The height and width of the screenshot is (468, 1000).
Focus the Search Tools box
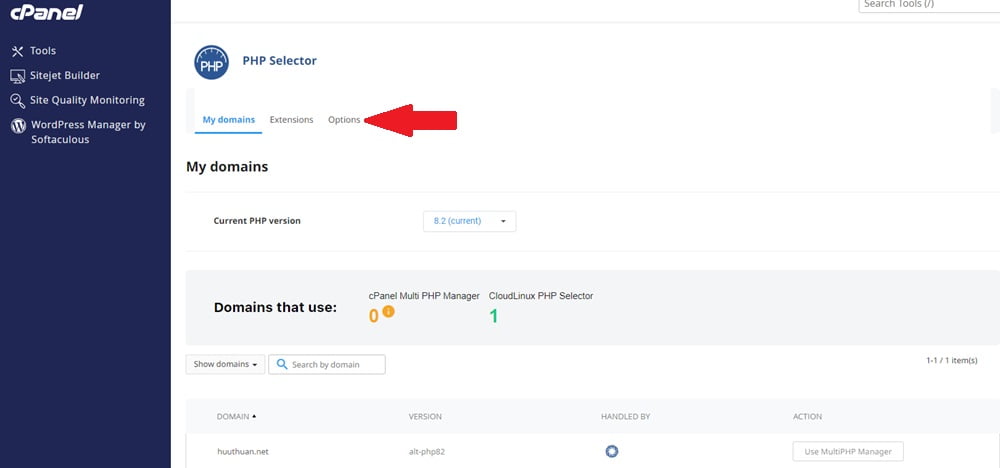click(929, 5)
